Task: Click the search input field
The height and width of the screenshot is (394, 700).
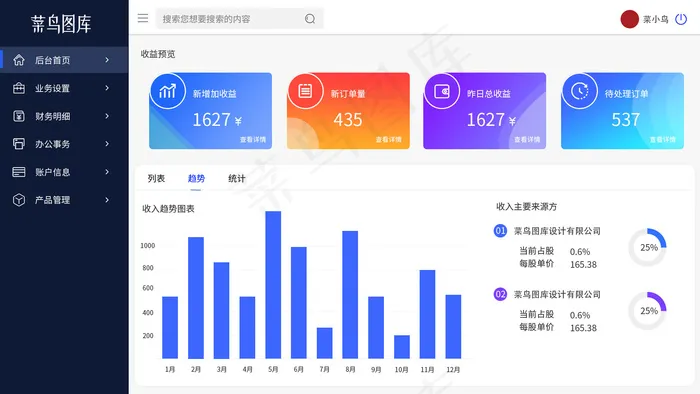Action: (x=239, y=19)
